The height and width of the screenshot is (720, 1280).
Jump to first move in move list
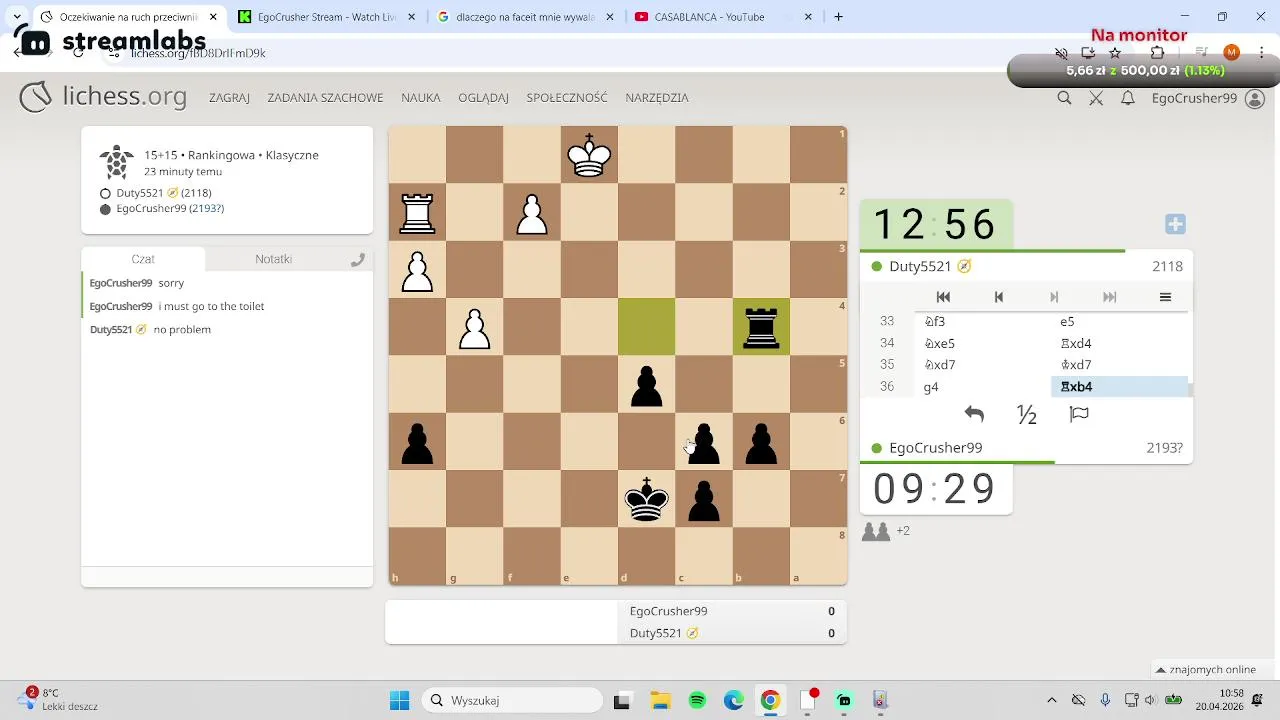pyautogui.click(x=943, y=297)
